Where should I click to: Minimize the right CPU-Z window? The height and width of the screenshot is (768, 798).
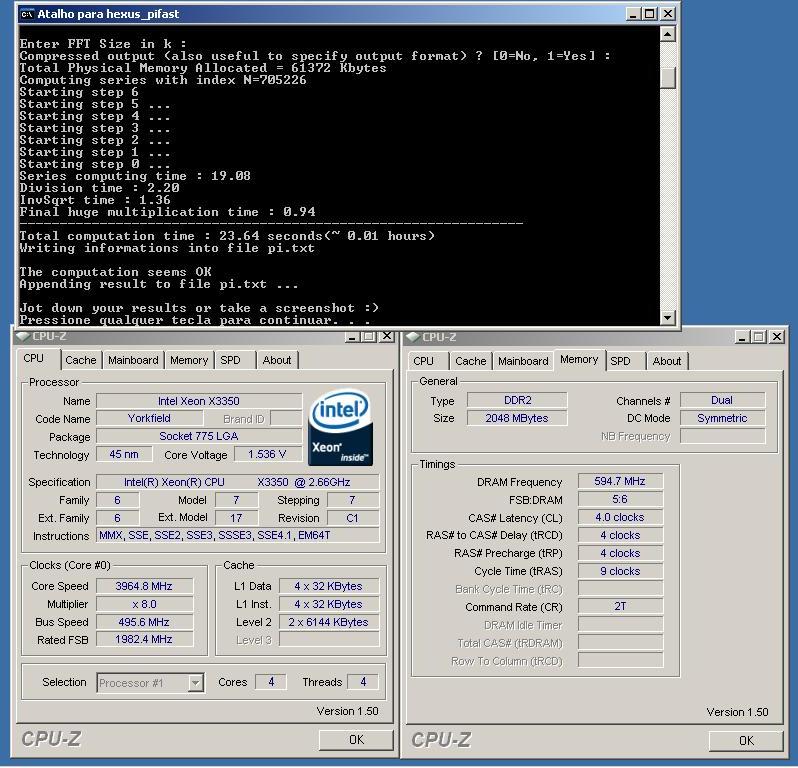coord(743,337)
